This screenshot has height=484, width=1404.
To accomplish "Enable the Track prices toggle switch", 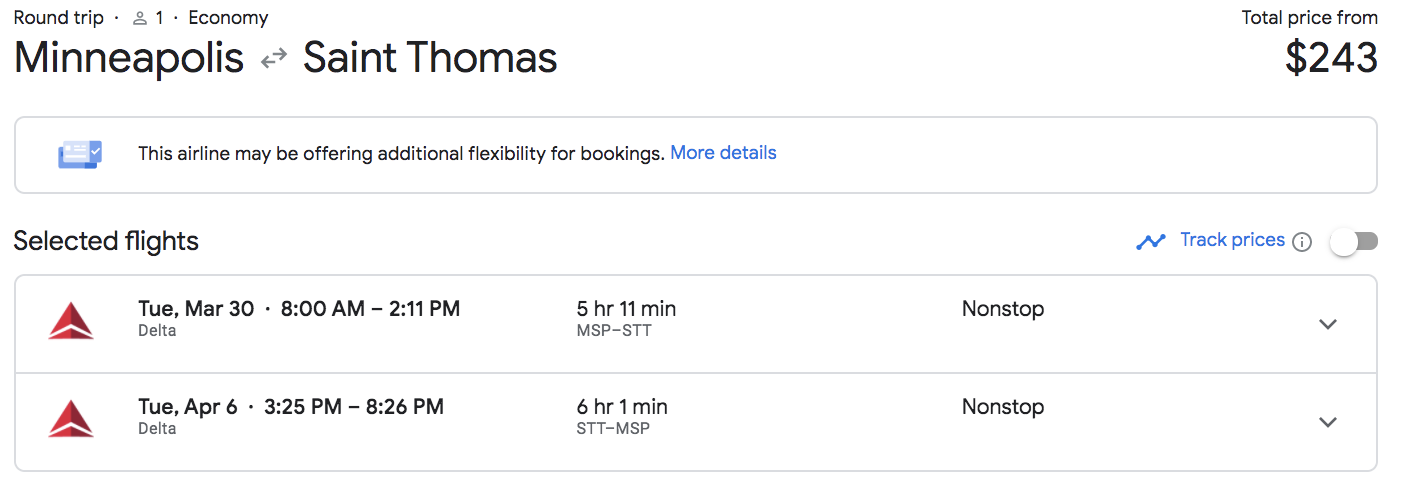I will tap(1354, 241).
